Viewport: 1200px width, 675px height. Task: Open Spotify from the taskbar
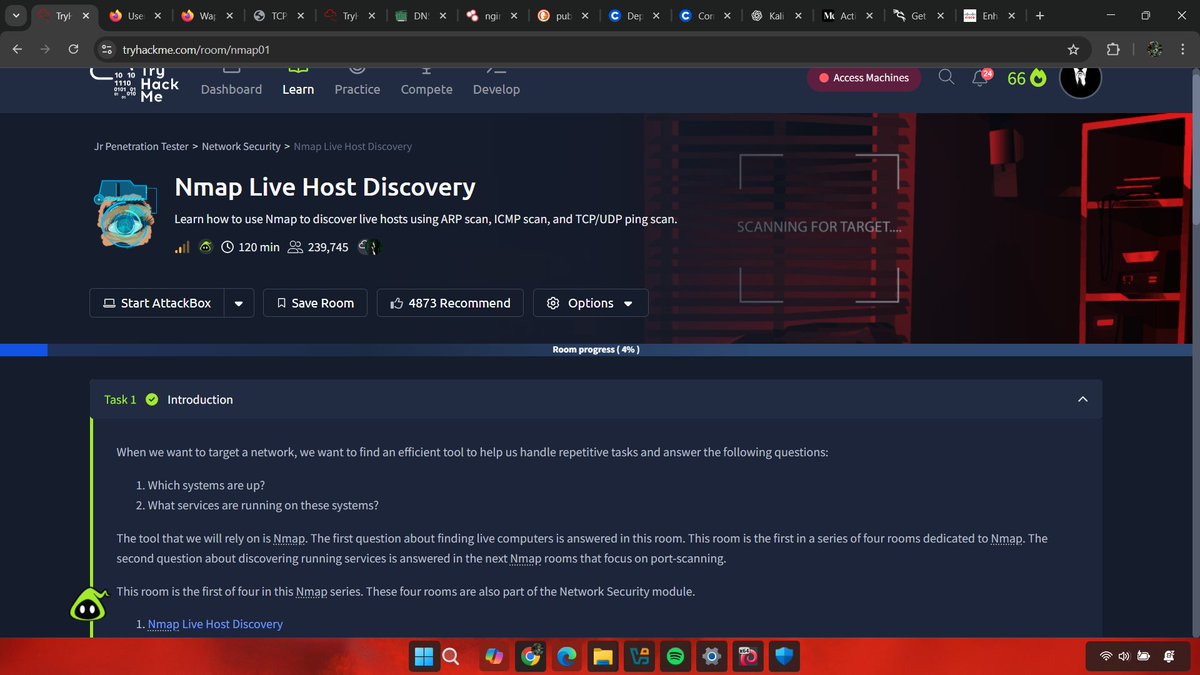click(675, 656)
